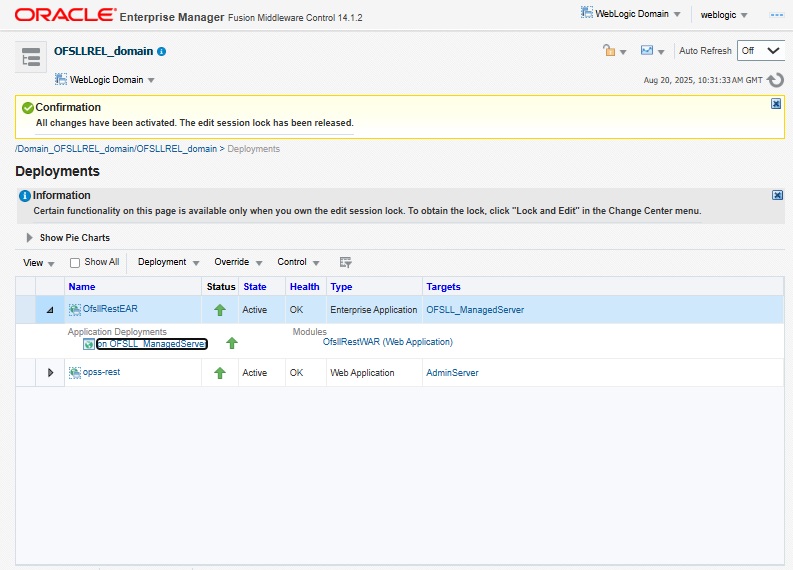Click the status up arrow for OfsllRestEAR
Viewport: 793px width, 570px height.
pyautogui.click(x=219, y=310)
